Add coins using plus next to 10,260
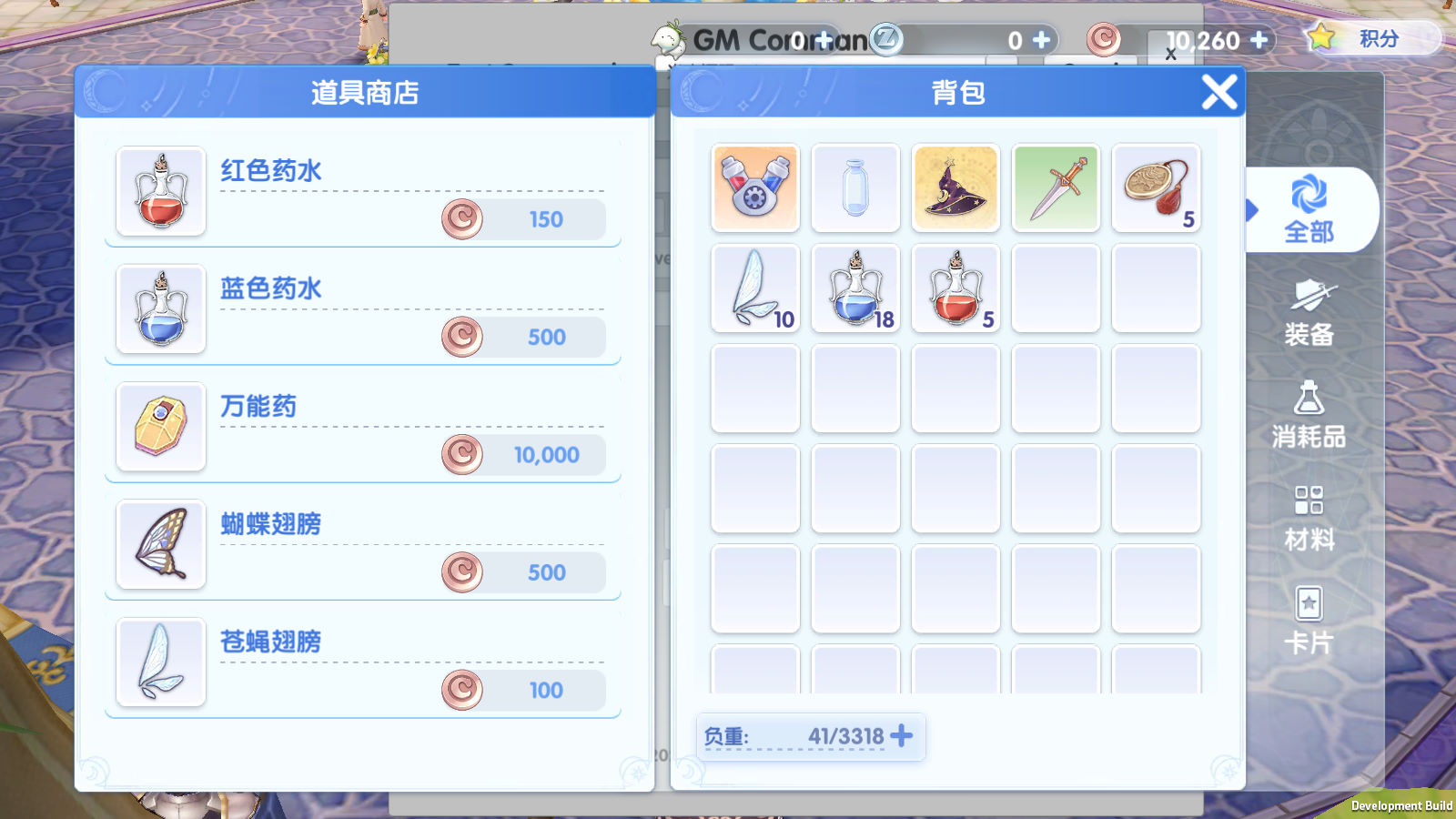 coord(1259,40)
